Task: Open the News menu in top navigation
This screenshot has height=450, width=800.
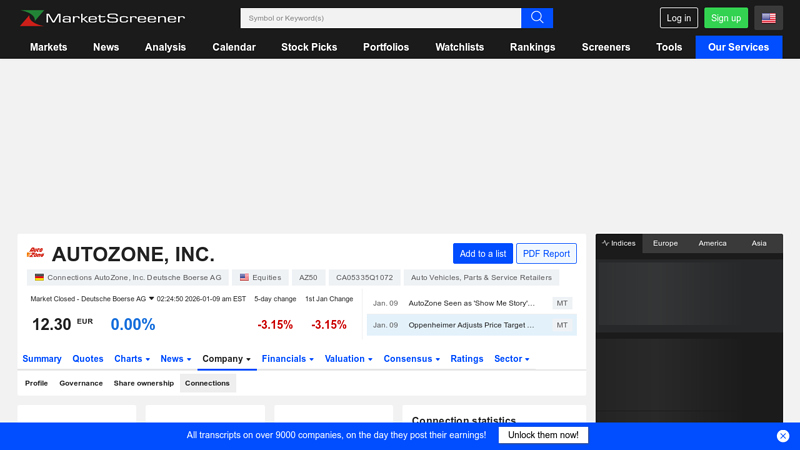Action: pos(106,47)
